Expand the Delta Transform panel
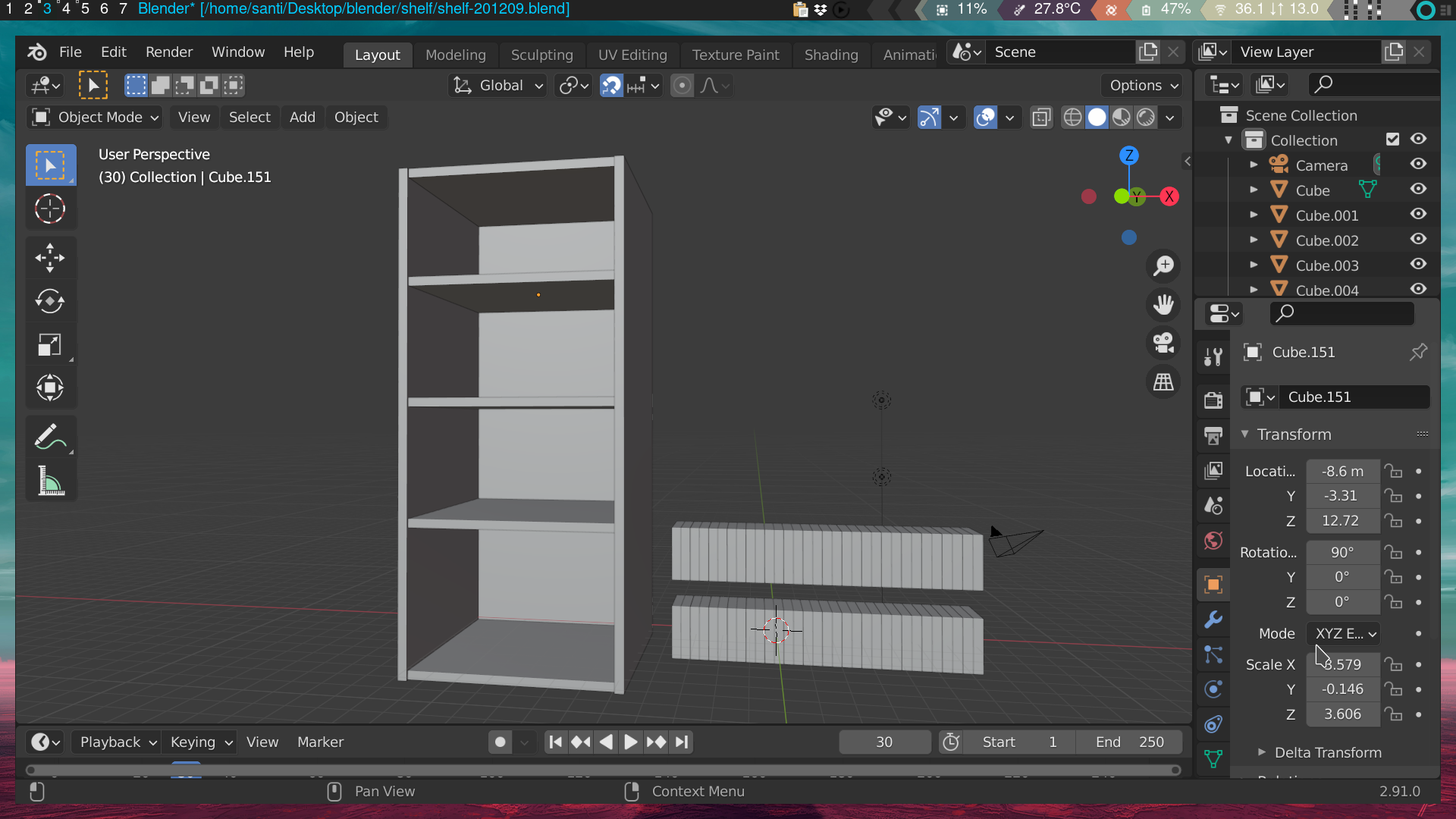 tap(1327, 752)
